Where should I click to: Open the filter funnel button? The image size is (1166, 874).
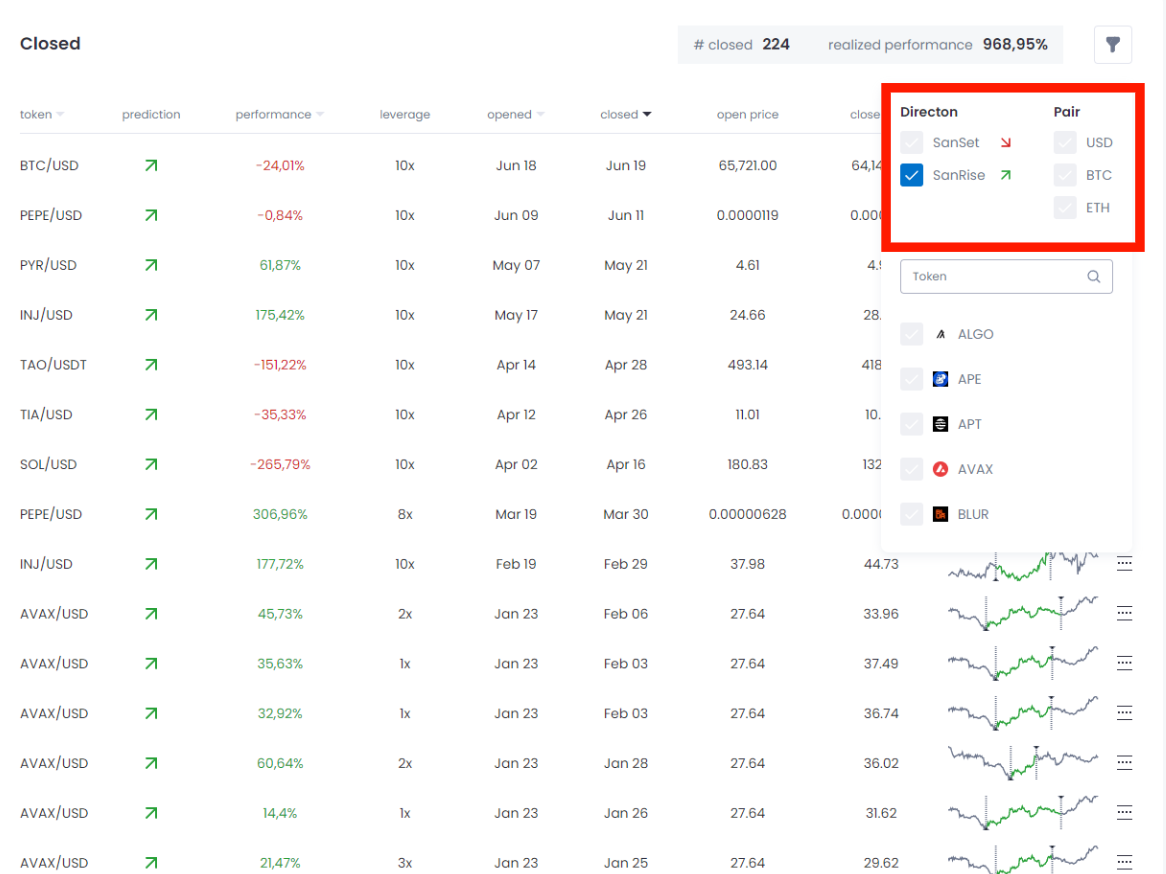[1112, 45]
